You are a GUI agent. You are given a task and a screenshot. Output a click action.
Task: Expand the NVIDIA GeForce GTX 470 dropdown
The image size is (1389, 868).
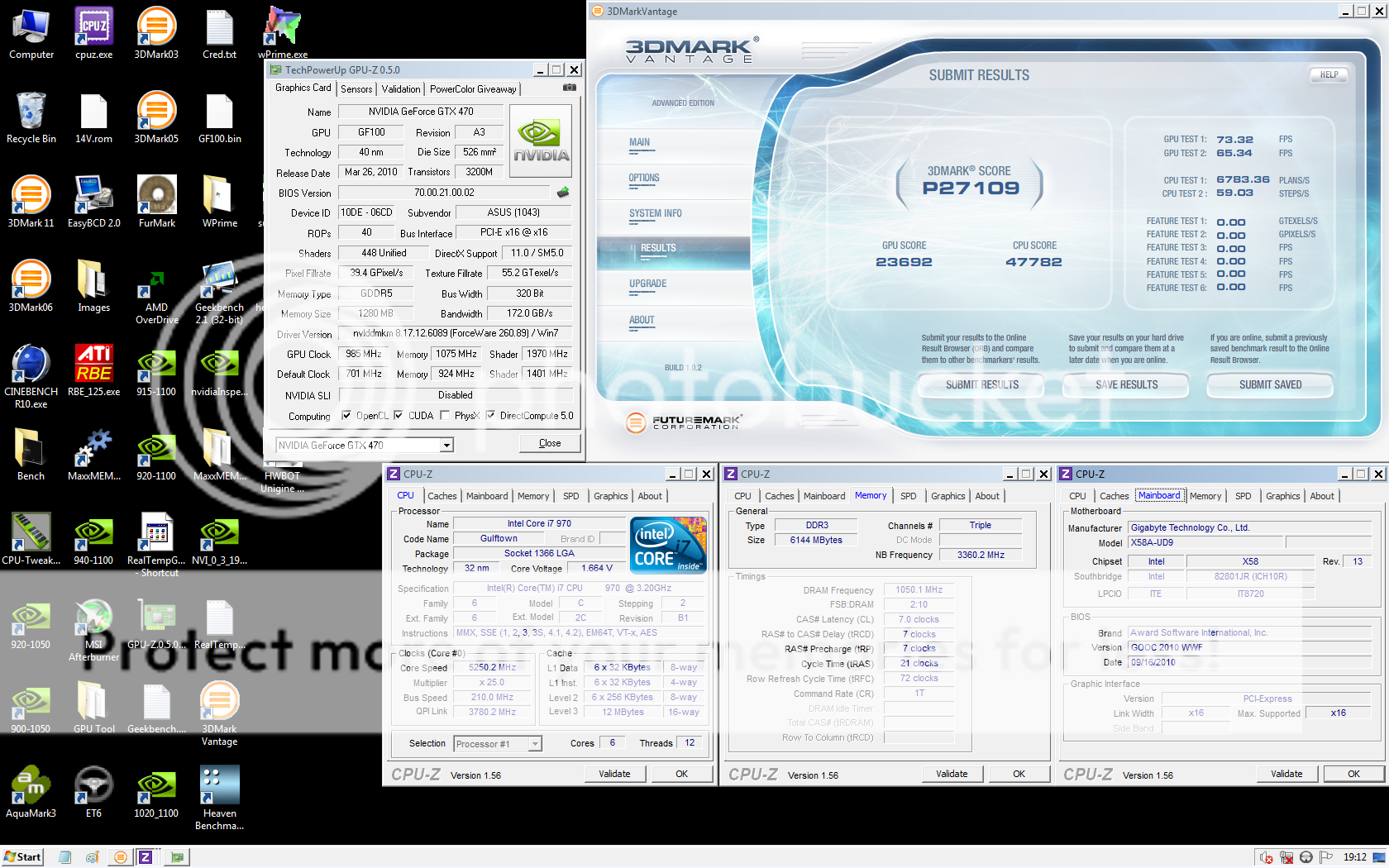pyautogui.click(x=446, y=446)
